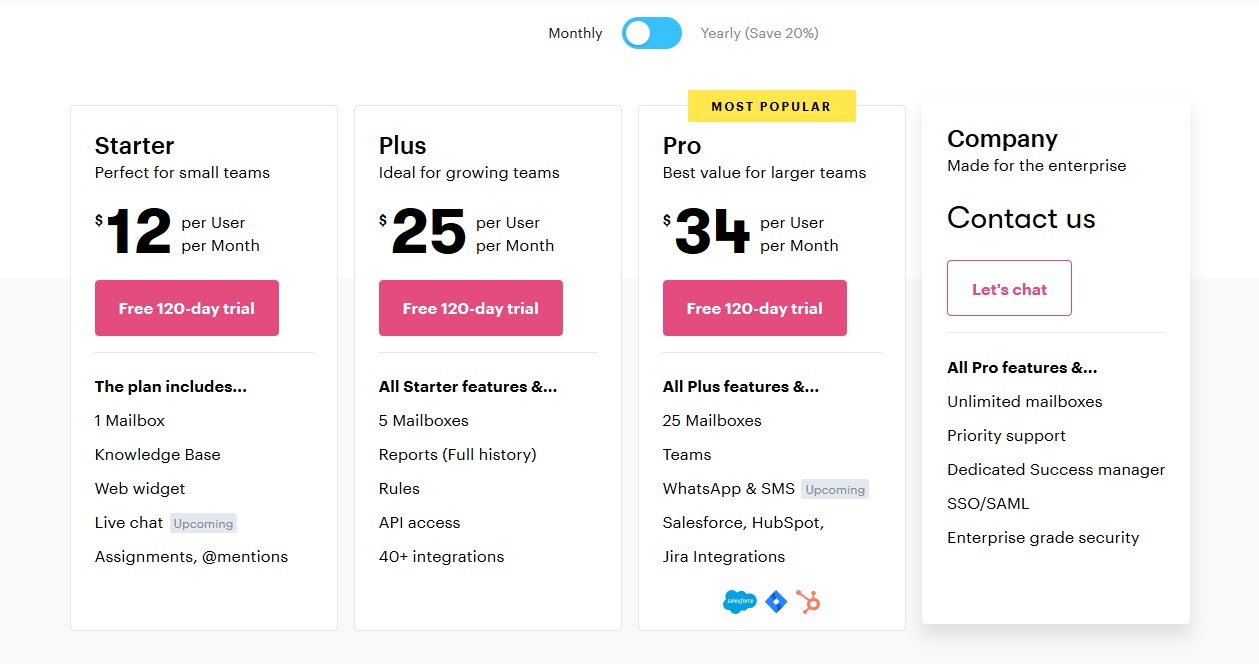Select the Monthly billing label
The height and width of the screenshot is (664, 1259).
pyautogui.click(x=575, y=33)
